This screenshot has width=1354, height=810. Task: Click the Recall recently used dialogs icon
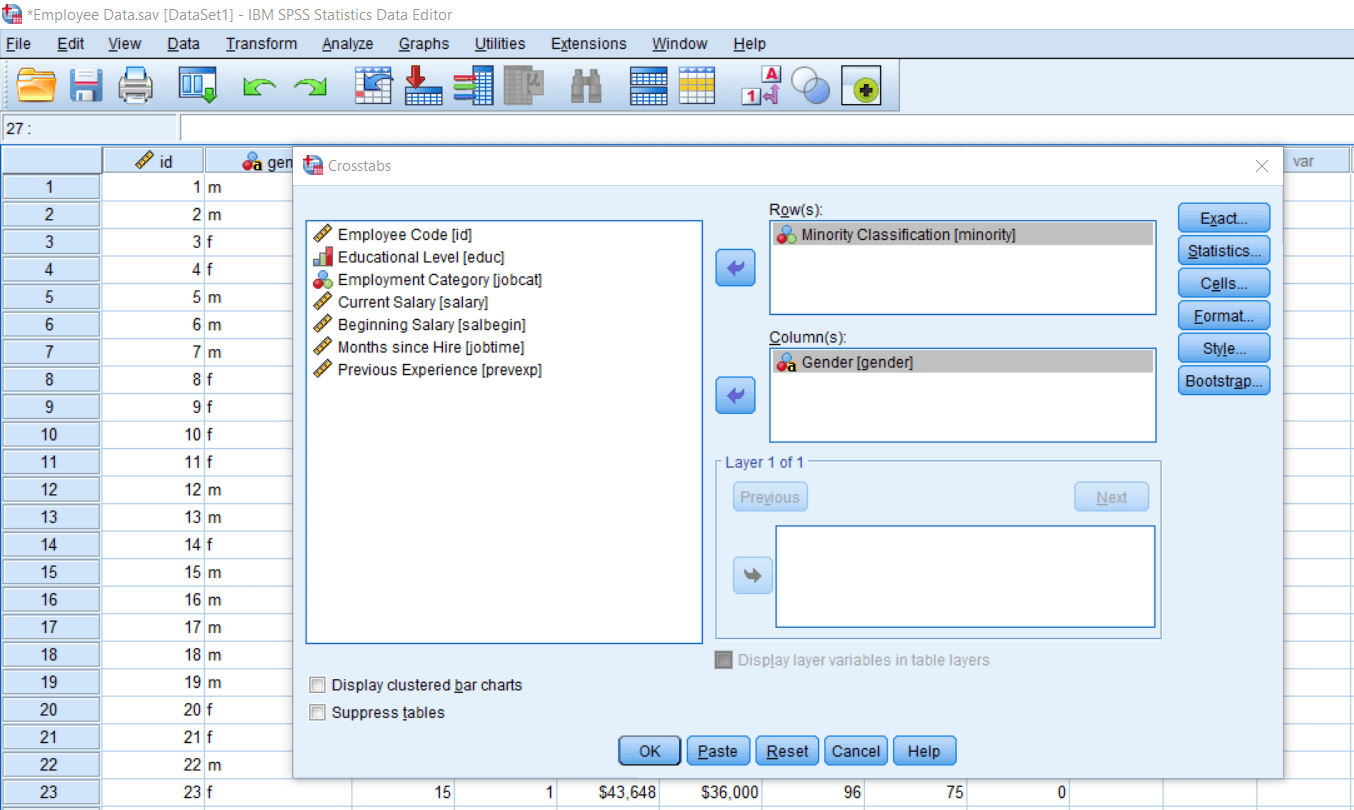[x=198, y=86]
